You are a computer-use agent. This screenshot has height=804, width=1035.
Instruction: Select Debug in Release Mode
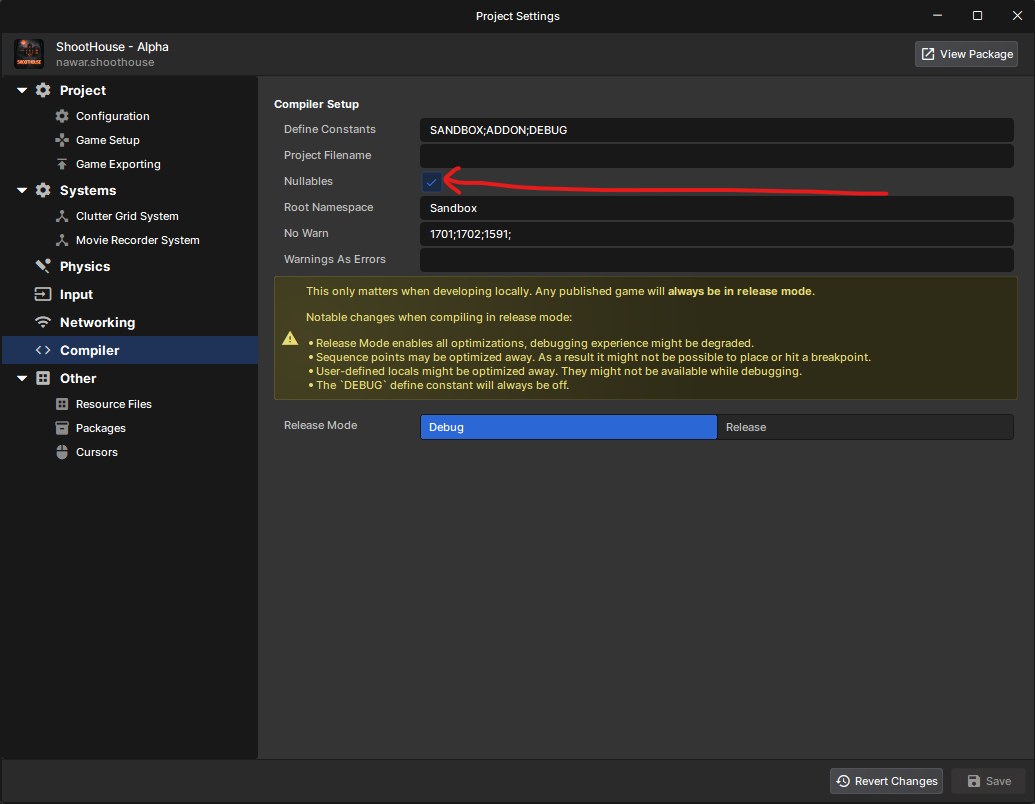pyautogui.click(x=568, y=427)
